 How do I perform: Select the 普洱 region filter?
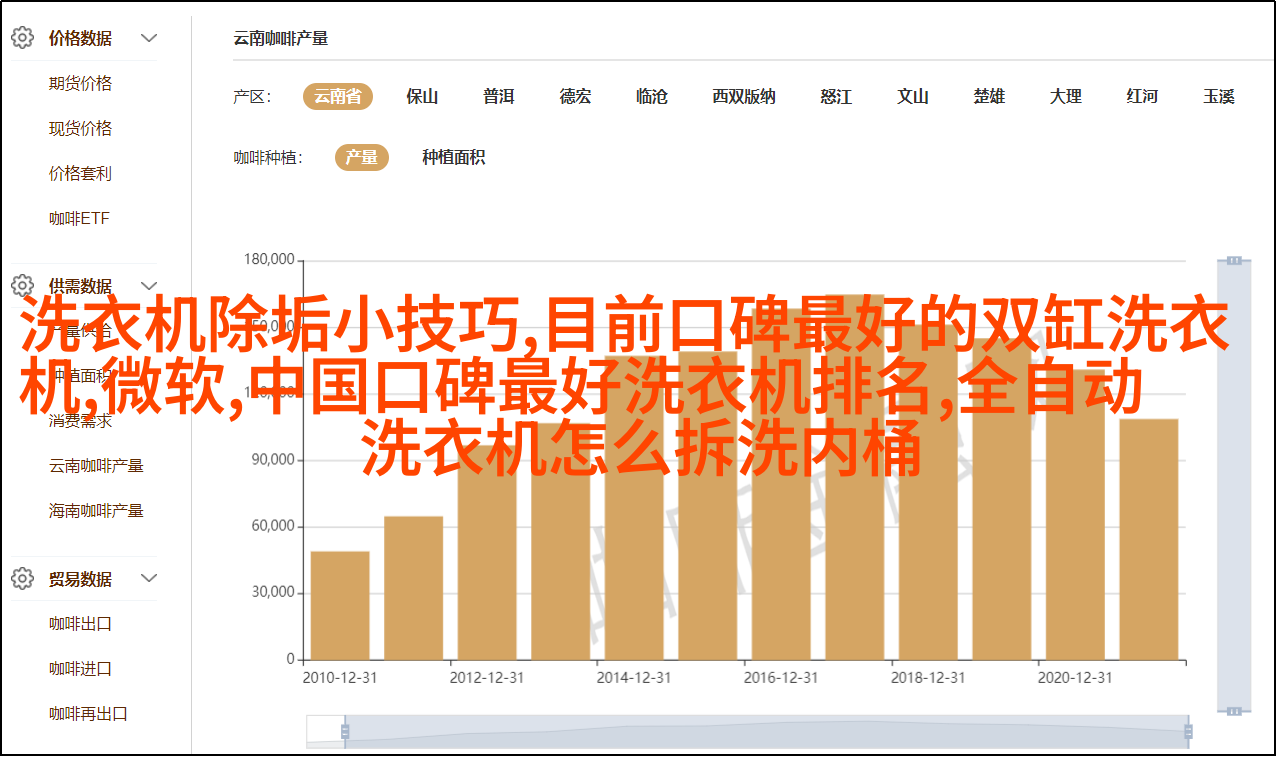coord(498,97)
